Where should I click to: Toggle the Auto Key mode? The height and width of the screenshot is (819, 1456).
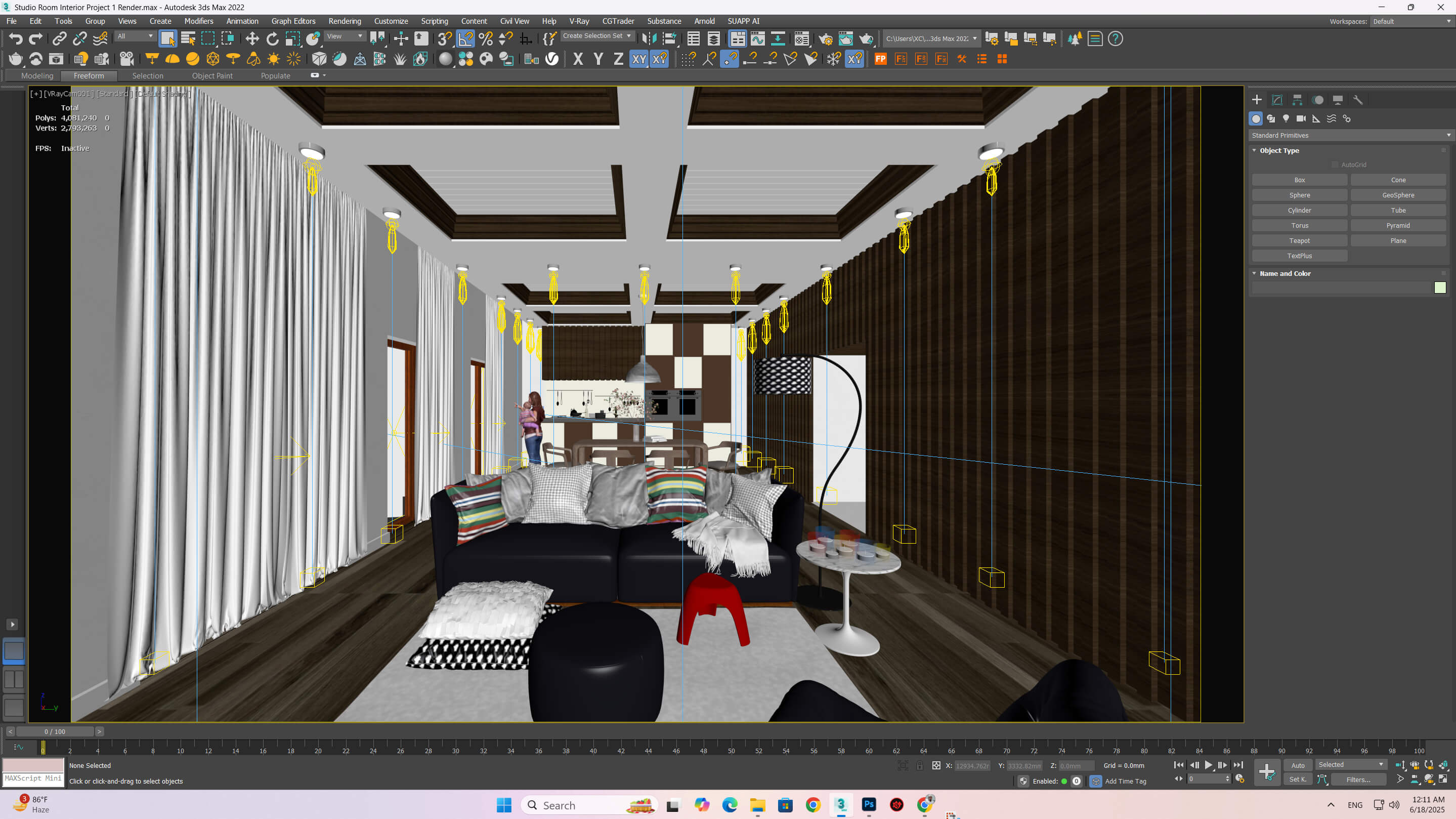(1298, 765)
